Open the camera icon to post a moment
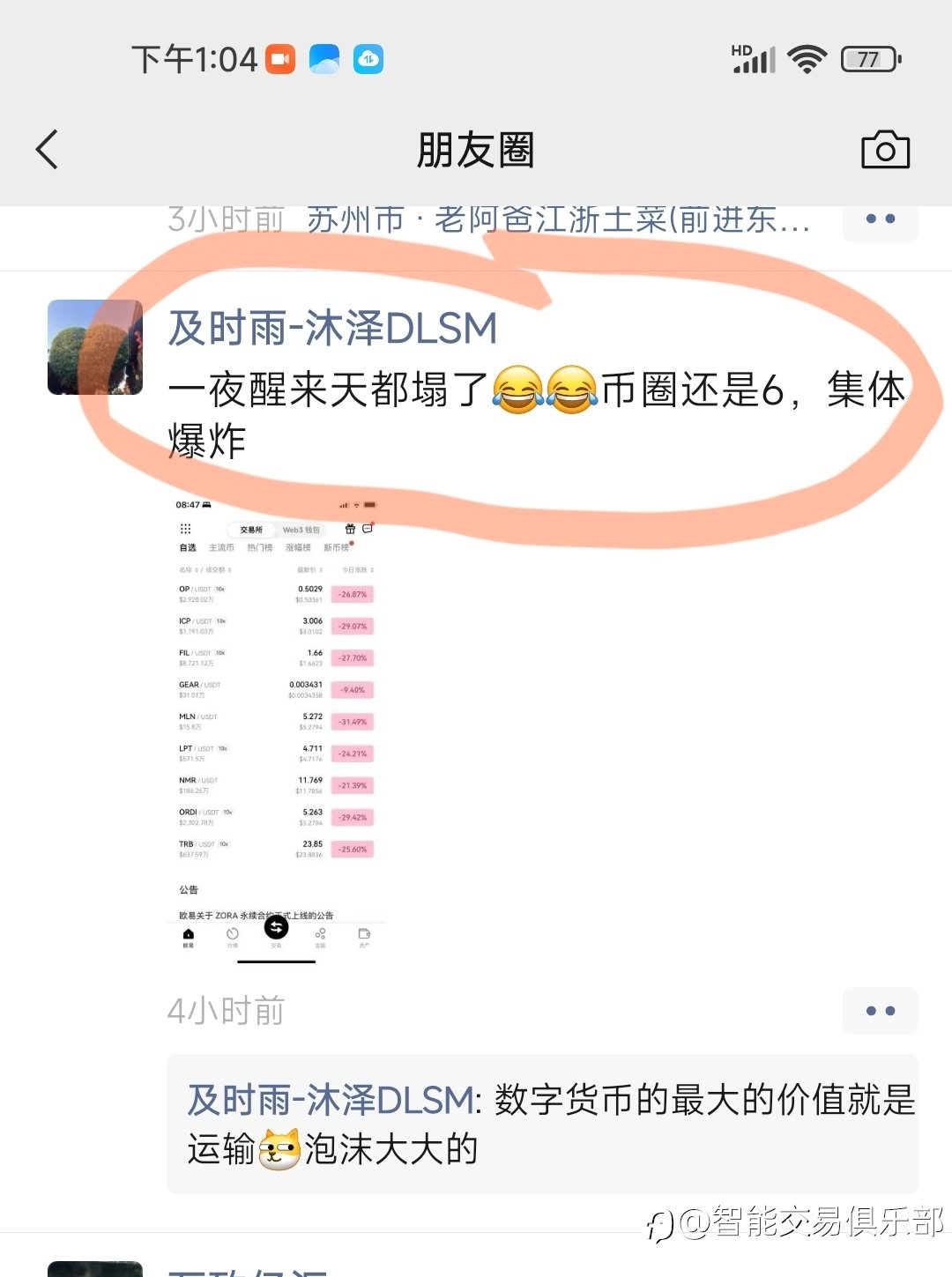Viewport: 952px width, 1277px height. 885,150
